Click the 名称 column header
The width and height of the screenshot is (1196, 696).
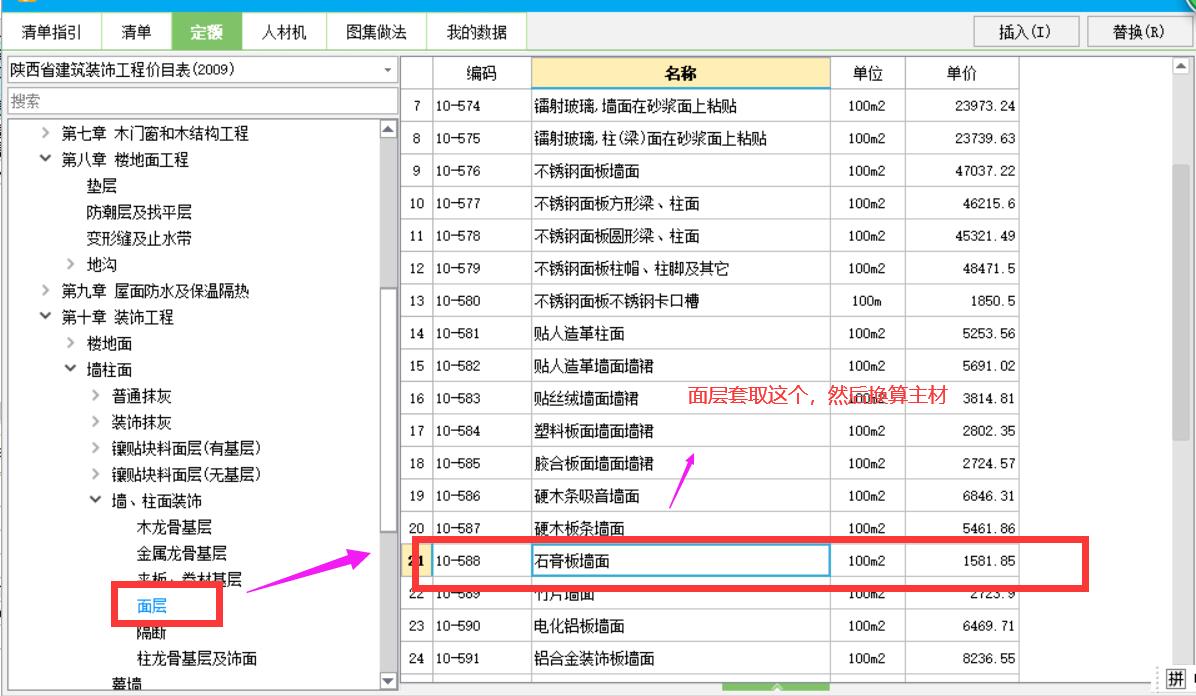pyautogui.click(x=680, y=73)
